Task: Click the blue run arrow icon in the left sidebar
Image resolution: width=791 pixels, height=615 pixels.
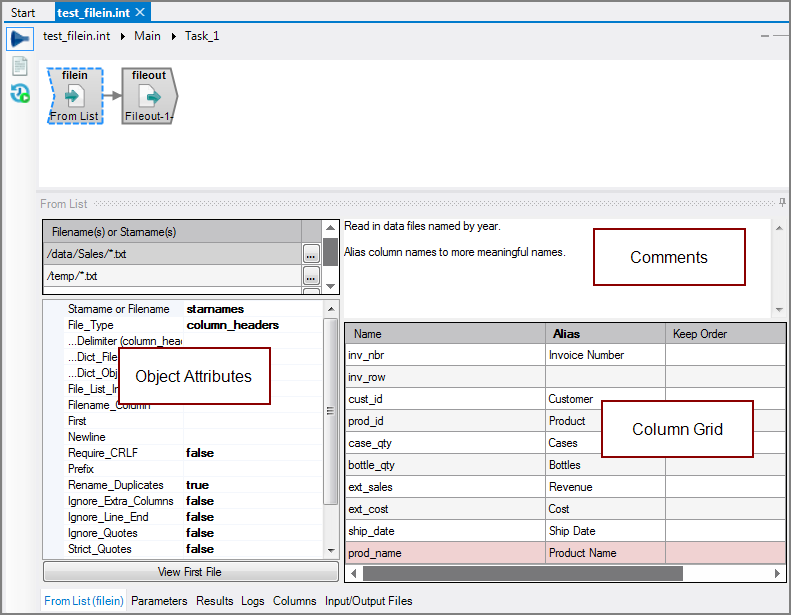Action: [x=19, y=39]
